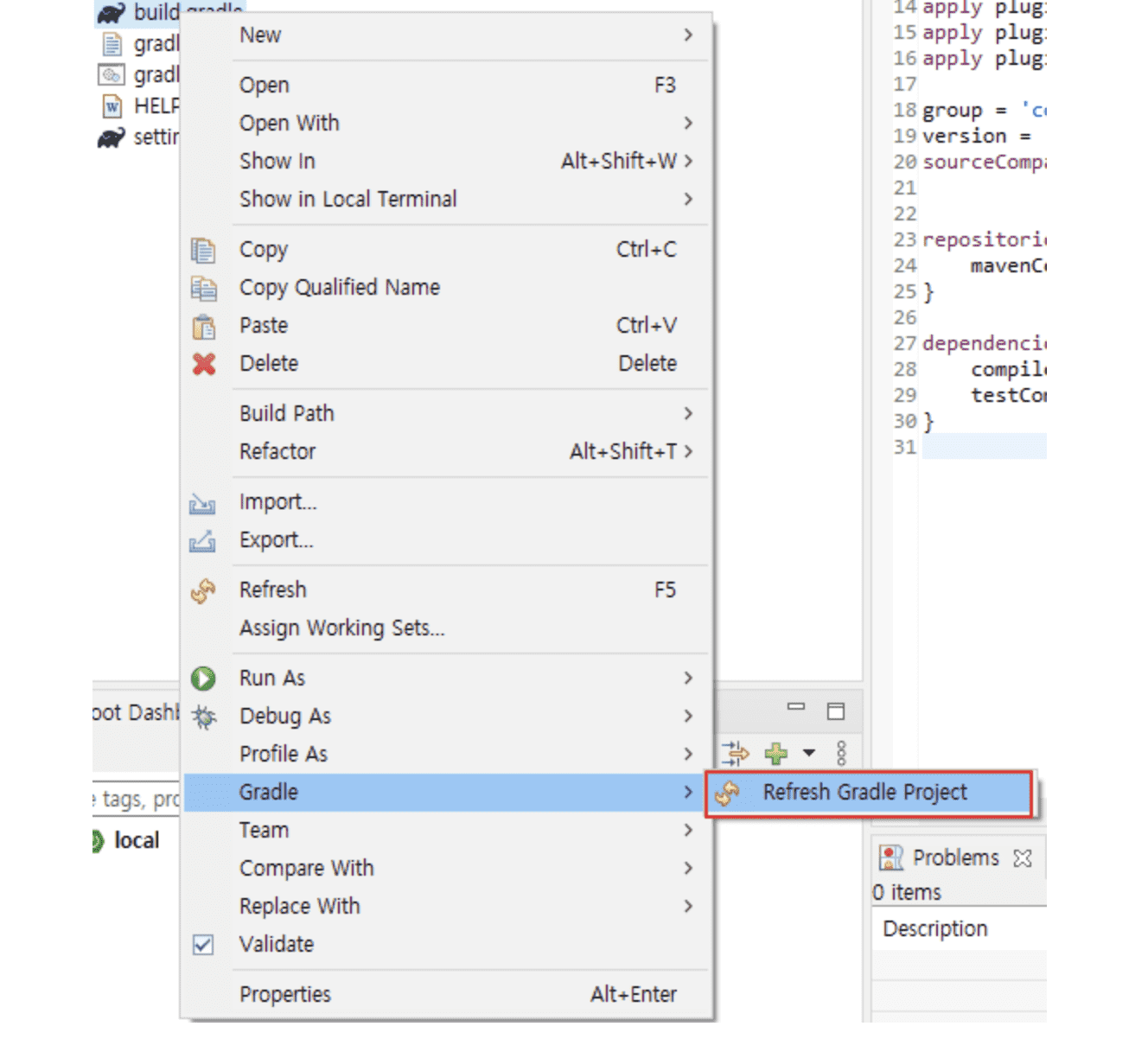Image resolution: width=1148 pixels, height=1039 pixels.
Task: Click the Copy icon in the context menu
Action: tap(203, 250)
